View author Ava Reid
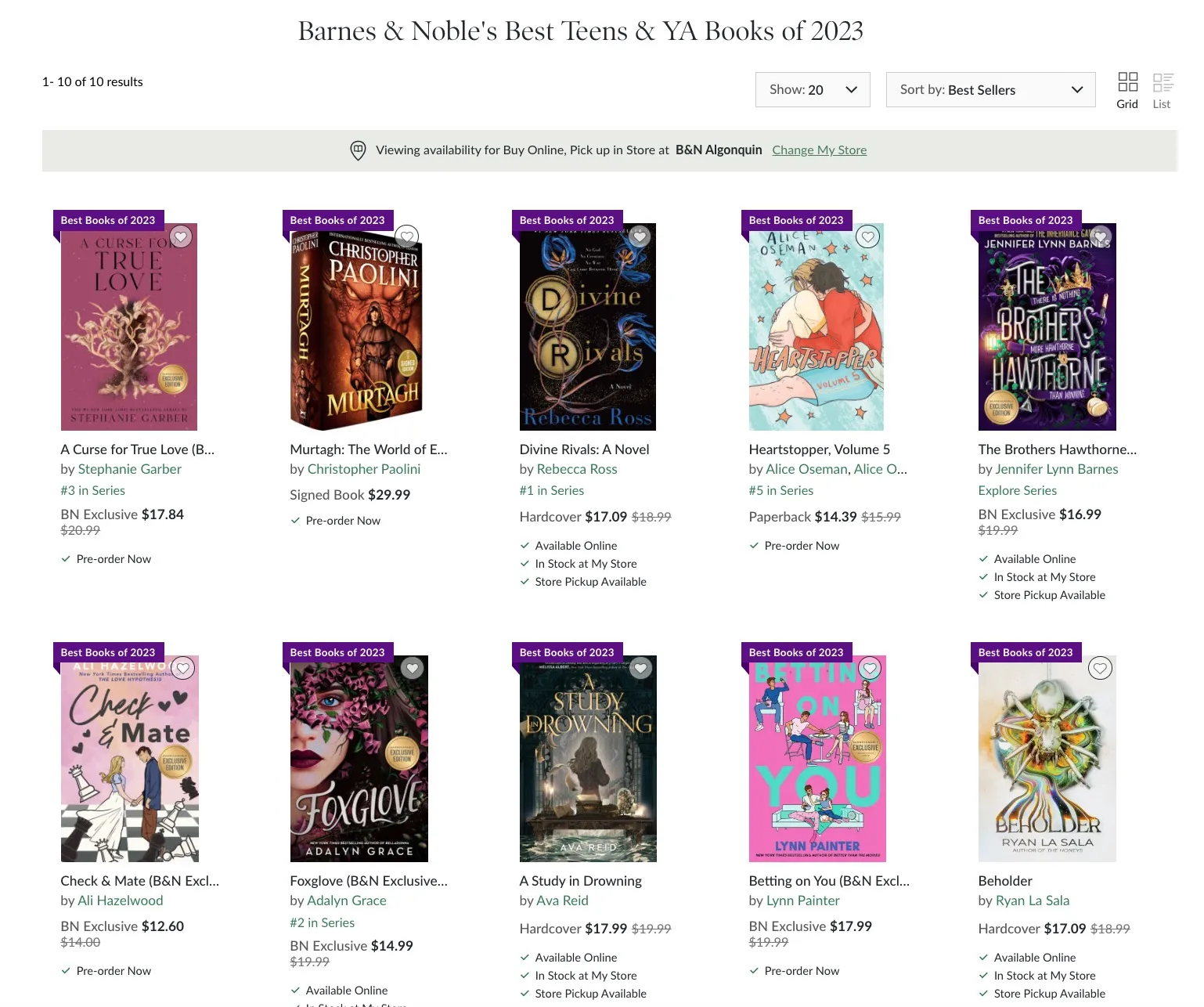Image resolution: width=1204 pixels, height=1007 pixels. tap(563, 901)
